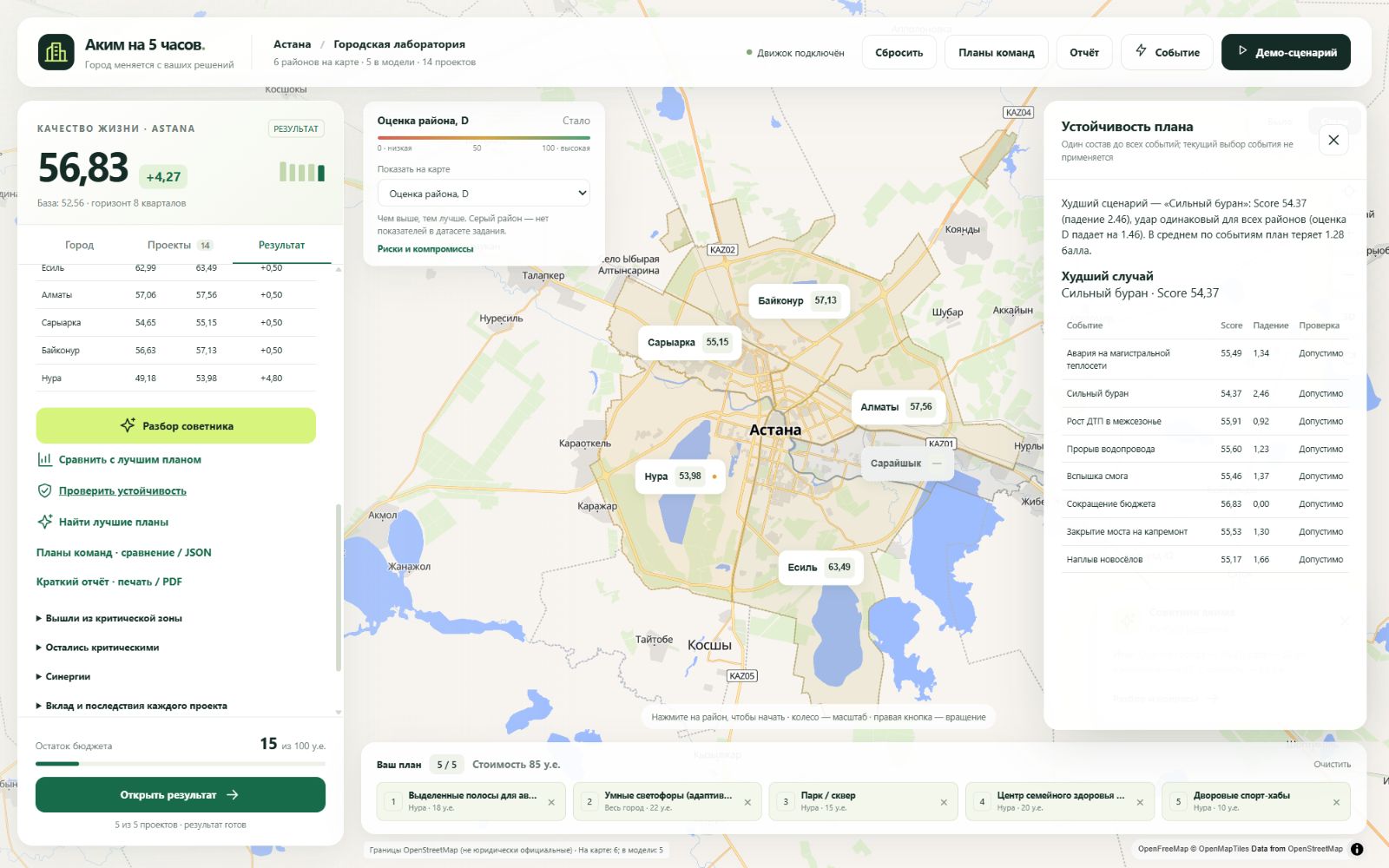The width and height of the screenshot is (1389, 868).
Task: Expand the Синергии section
Action: point(63,676)
